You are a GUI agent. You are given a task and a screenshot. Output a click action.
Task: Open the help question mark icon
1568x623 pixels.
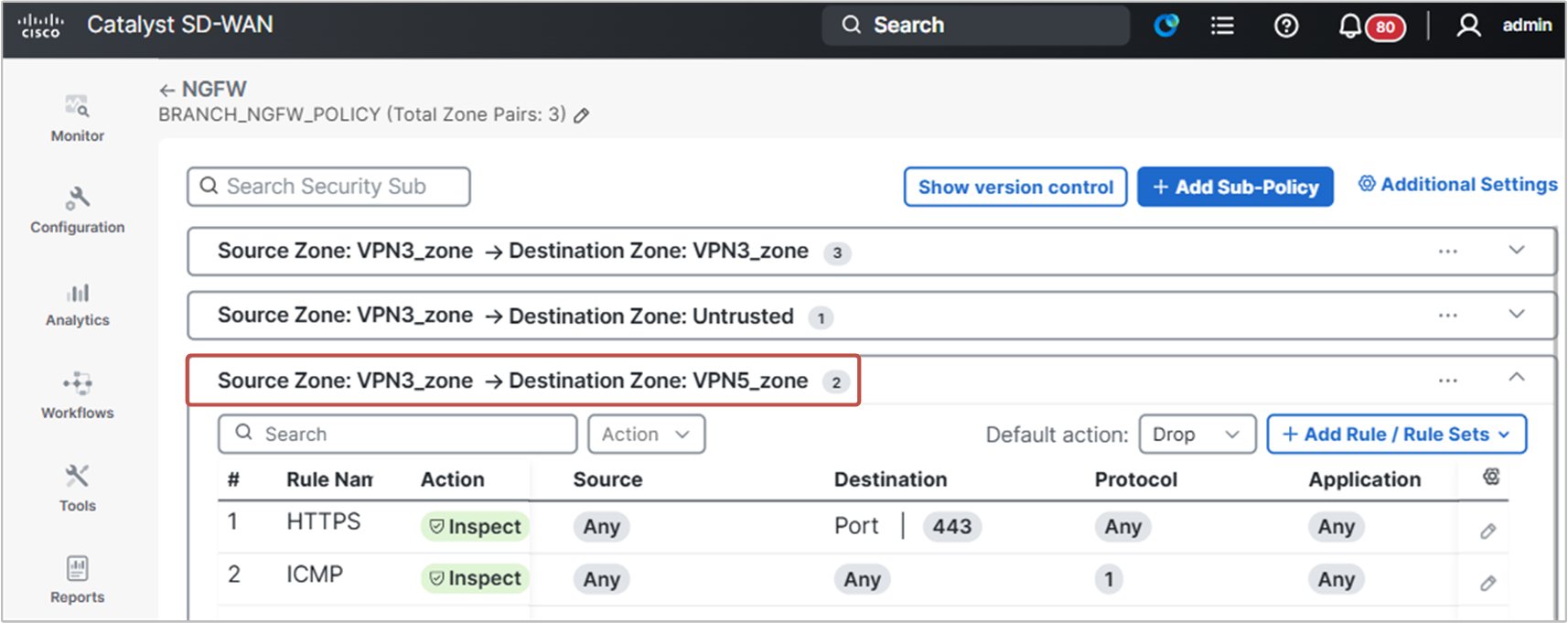tap(1286, 26)
